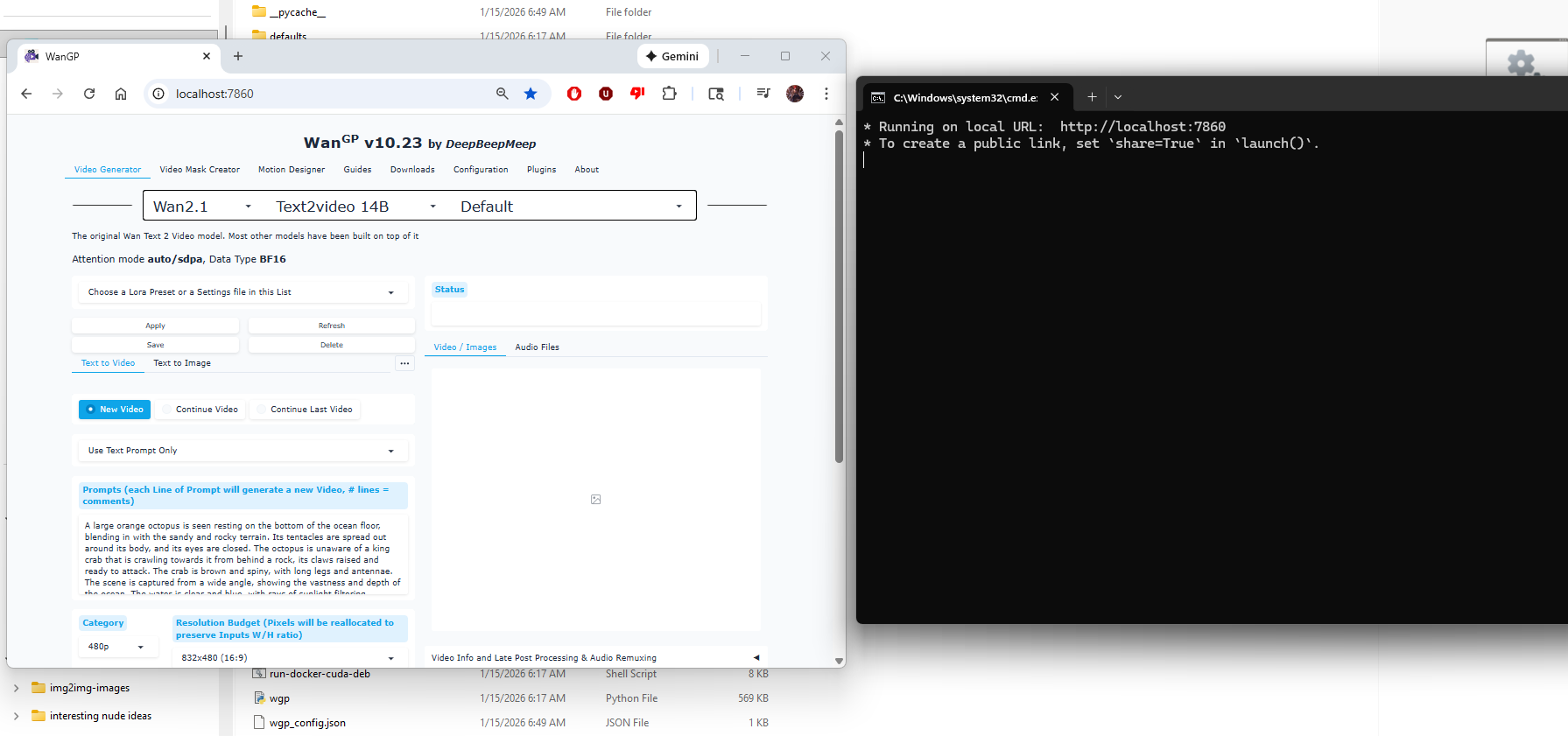Image resolution: width=1568 pixels, height=736 pixels.
Task: Open the uBlock shield extension
Action: (606, 94)
